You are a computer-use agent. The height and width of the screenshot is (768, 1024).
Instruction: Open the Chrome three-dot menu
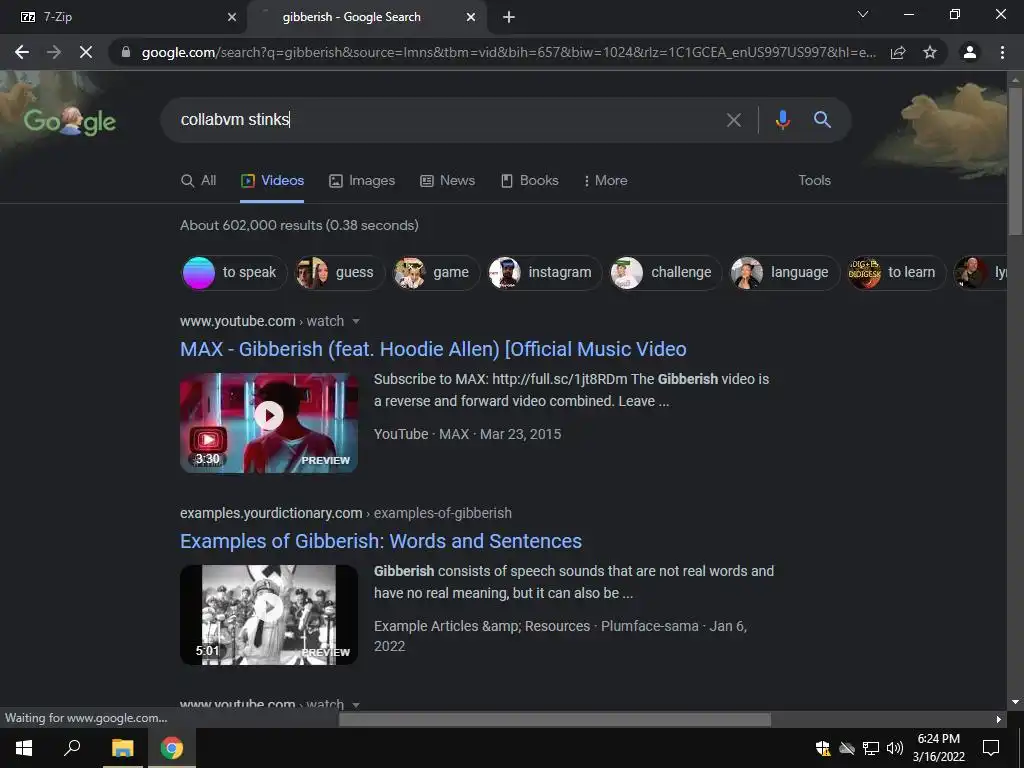[1002, 52]
